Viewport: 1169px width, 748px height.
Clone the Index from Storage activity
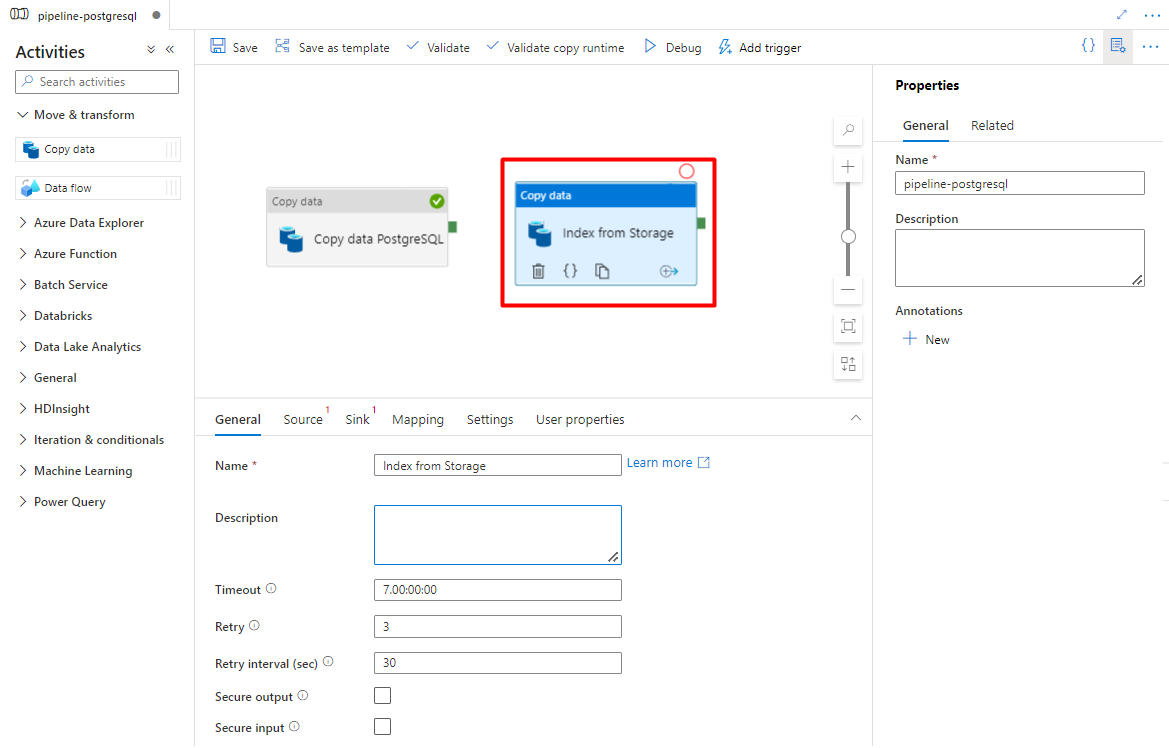(x=602, y=271)
